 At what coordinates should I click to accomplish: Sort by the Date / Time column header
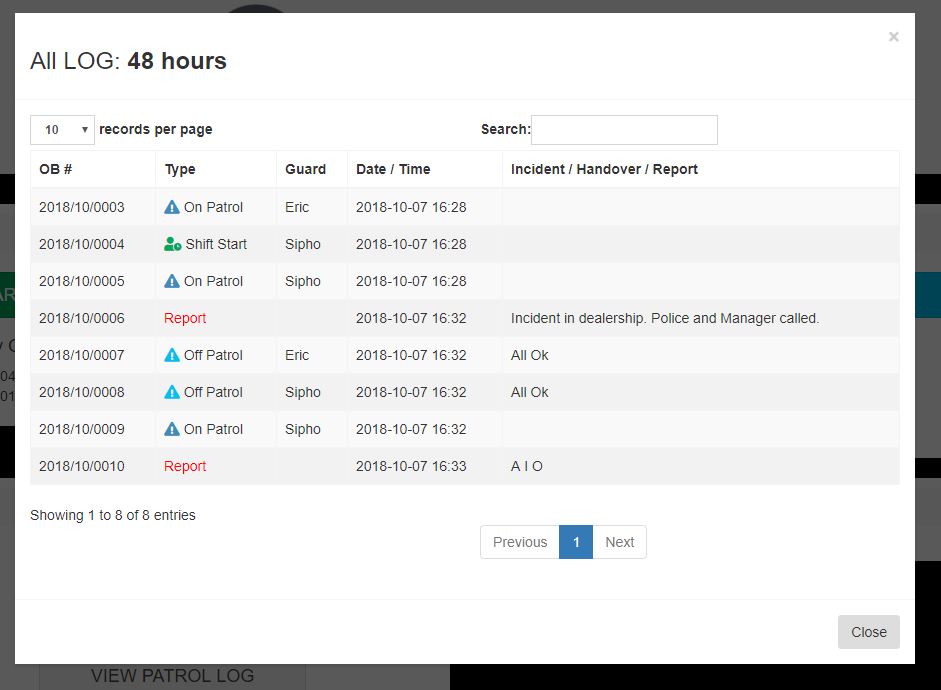[x=393, y=169]
